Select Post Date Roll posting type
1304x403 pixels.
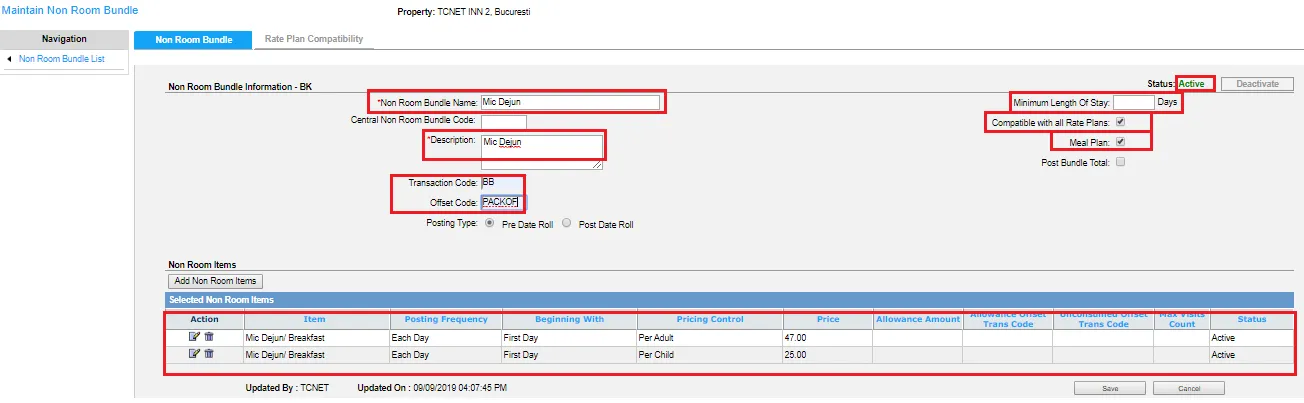[567, 224]
